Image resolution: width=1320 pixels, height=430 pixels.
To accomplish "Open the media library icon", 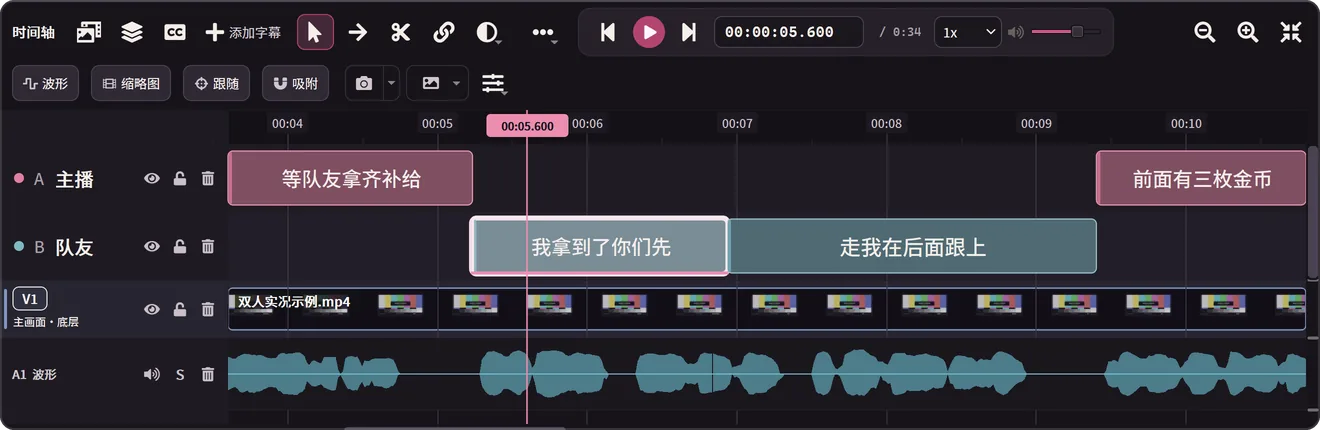I will coord(89,32).
